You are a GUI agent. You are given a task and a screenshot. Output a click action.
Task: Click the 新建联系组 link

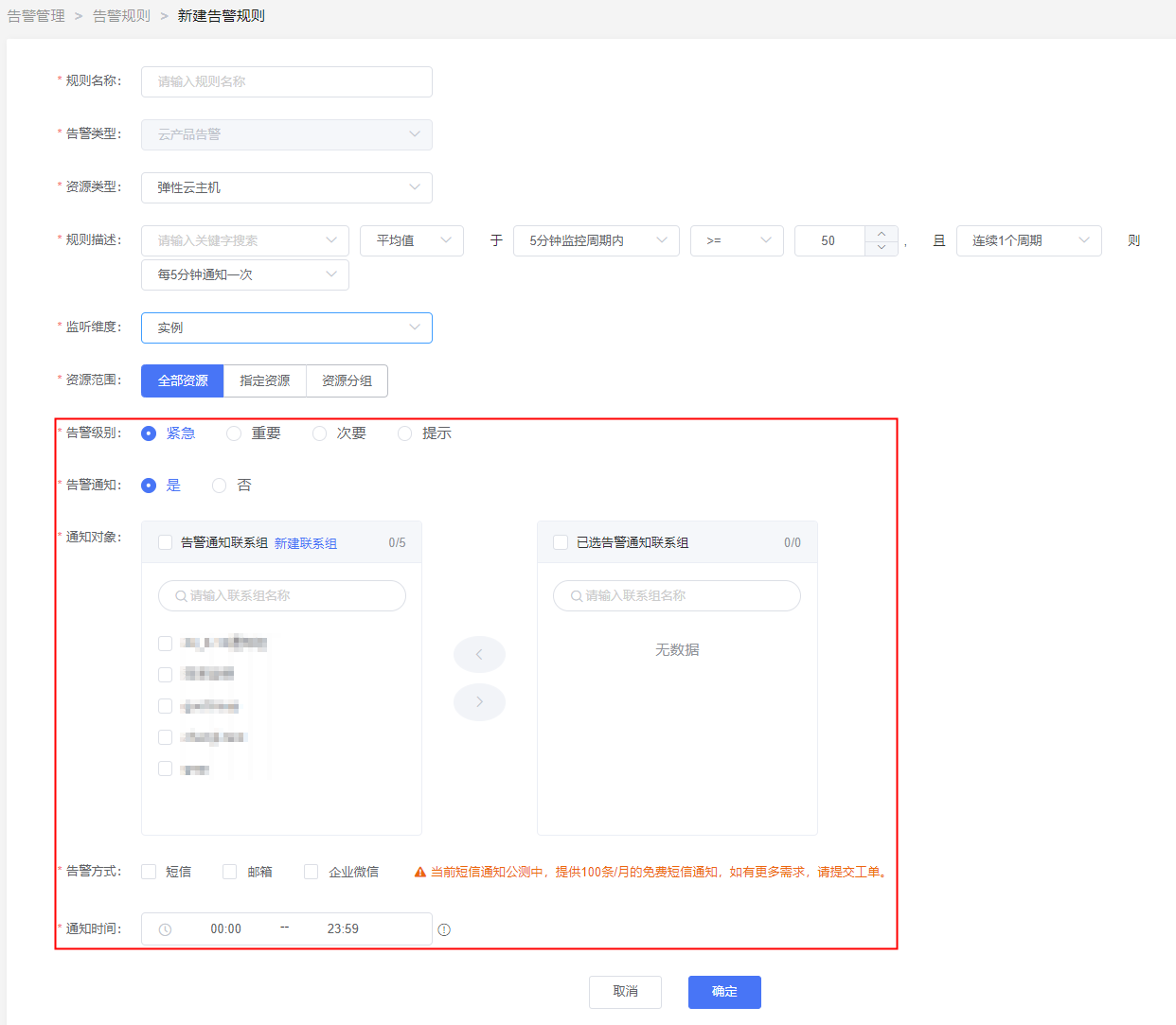[305, 543]
